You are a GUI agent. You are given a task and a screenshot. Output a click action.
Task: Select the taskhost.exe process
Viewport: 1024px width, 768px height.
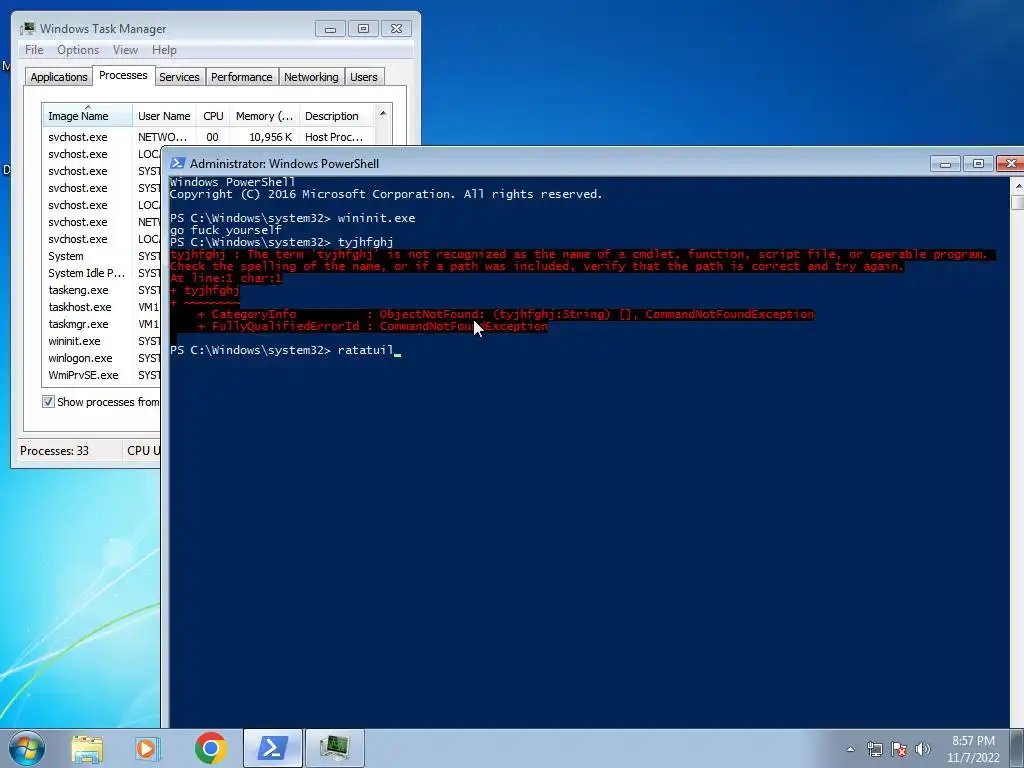coord(102,307)
